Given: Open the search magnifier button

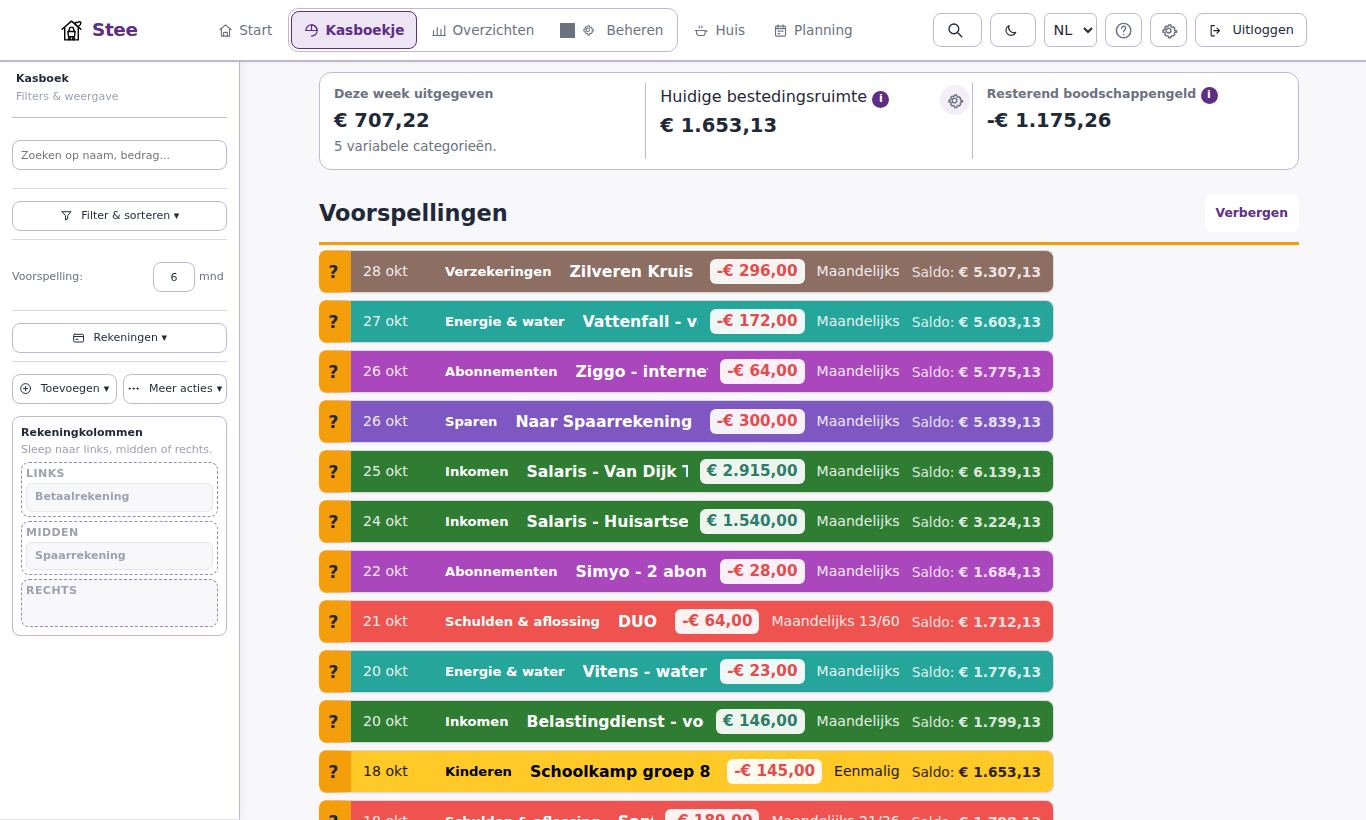Looking at the screenshot, I should pyautogui.click(x=957, y=30).
